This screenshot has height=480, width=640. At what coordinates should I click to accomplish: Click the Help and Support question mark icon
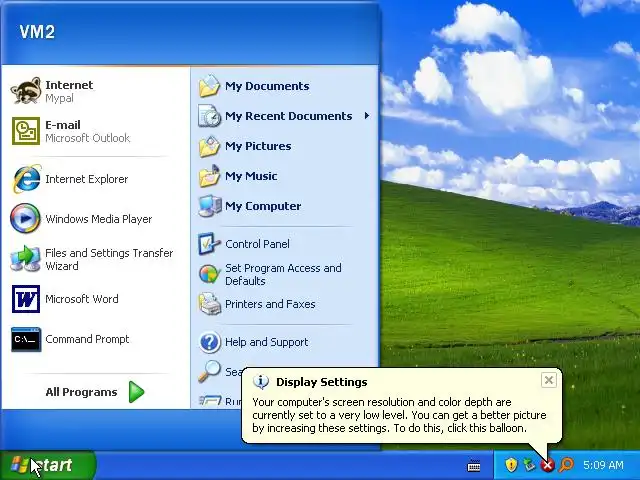click(x=209, y=342)
